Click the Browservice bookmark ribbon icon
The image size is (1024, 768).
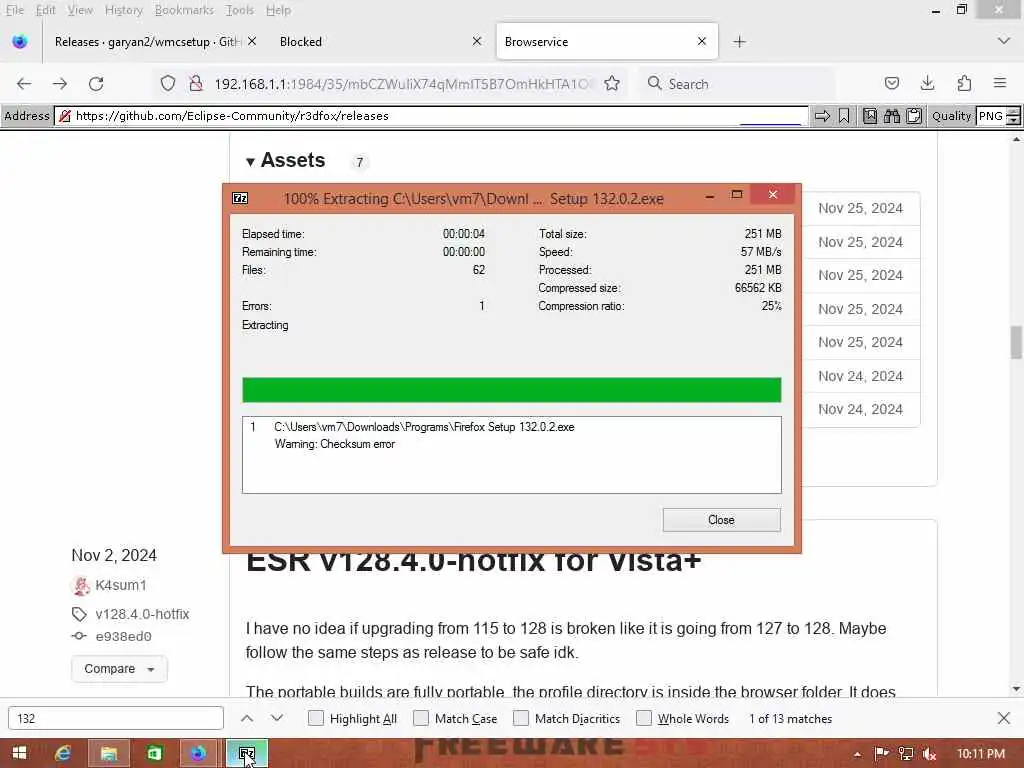pyautogui.click(x=844, y=116)
